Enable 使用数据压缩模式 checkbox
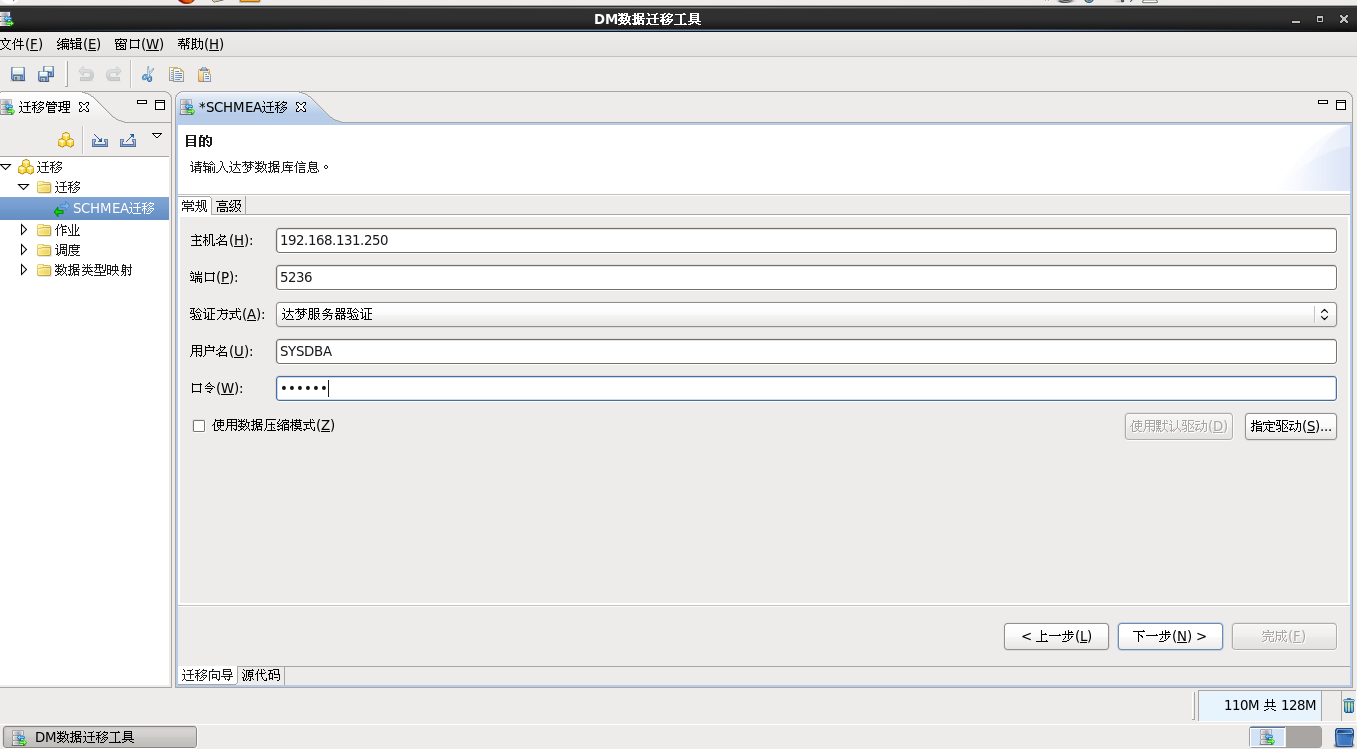Viewport: 1357px width, 749px height. tap(199, 425)
